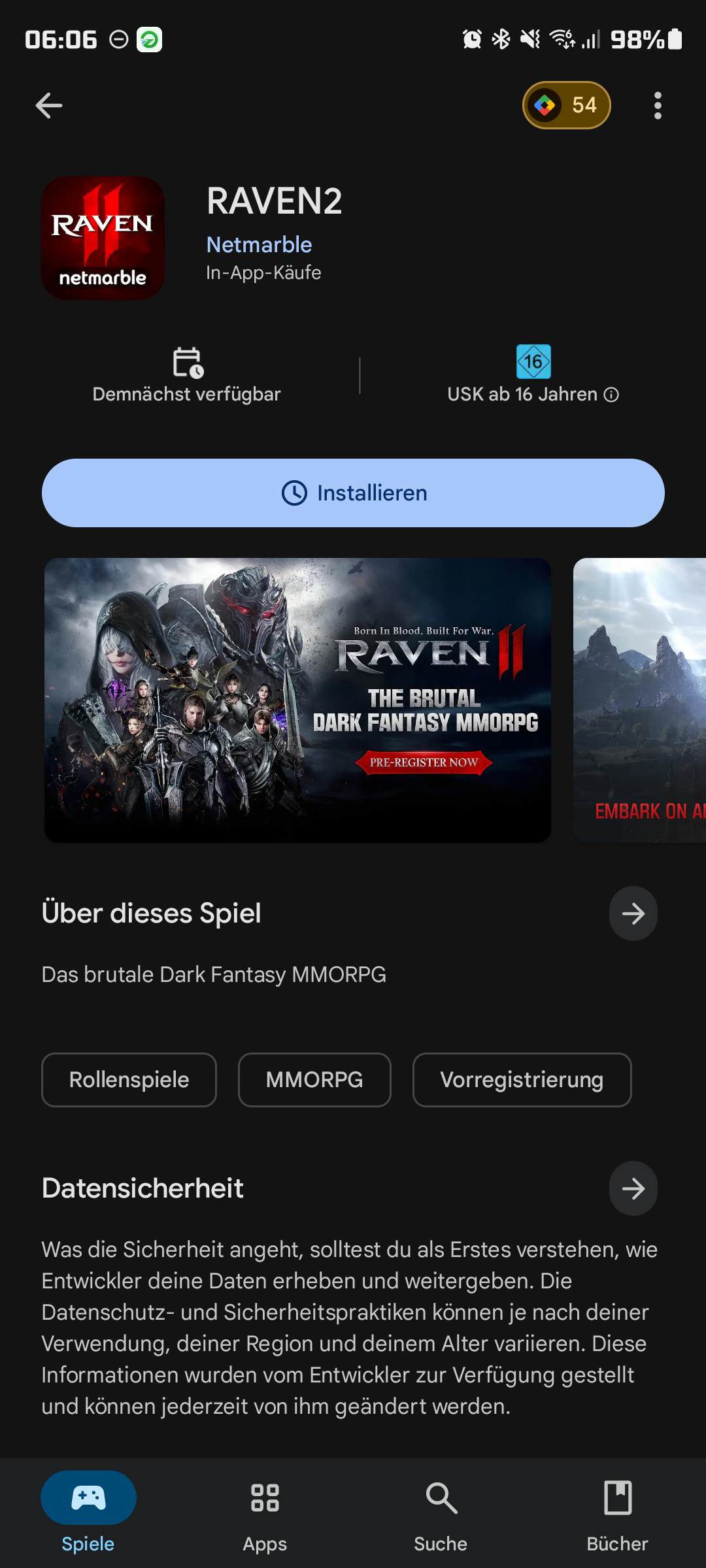Expand the Über dieses Spiel section

633,913
